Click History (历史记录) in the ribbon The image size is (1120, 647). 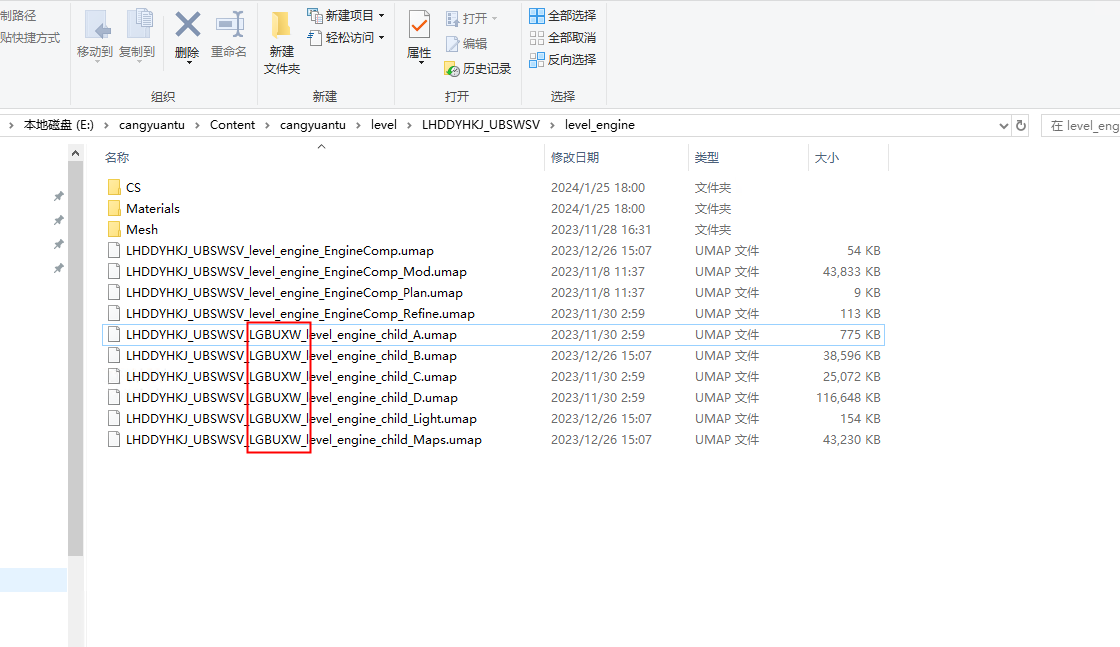click(x=478, y=69)
